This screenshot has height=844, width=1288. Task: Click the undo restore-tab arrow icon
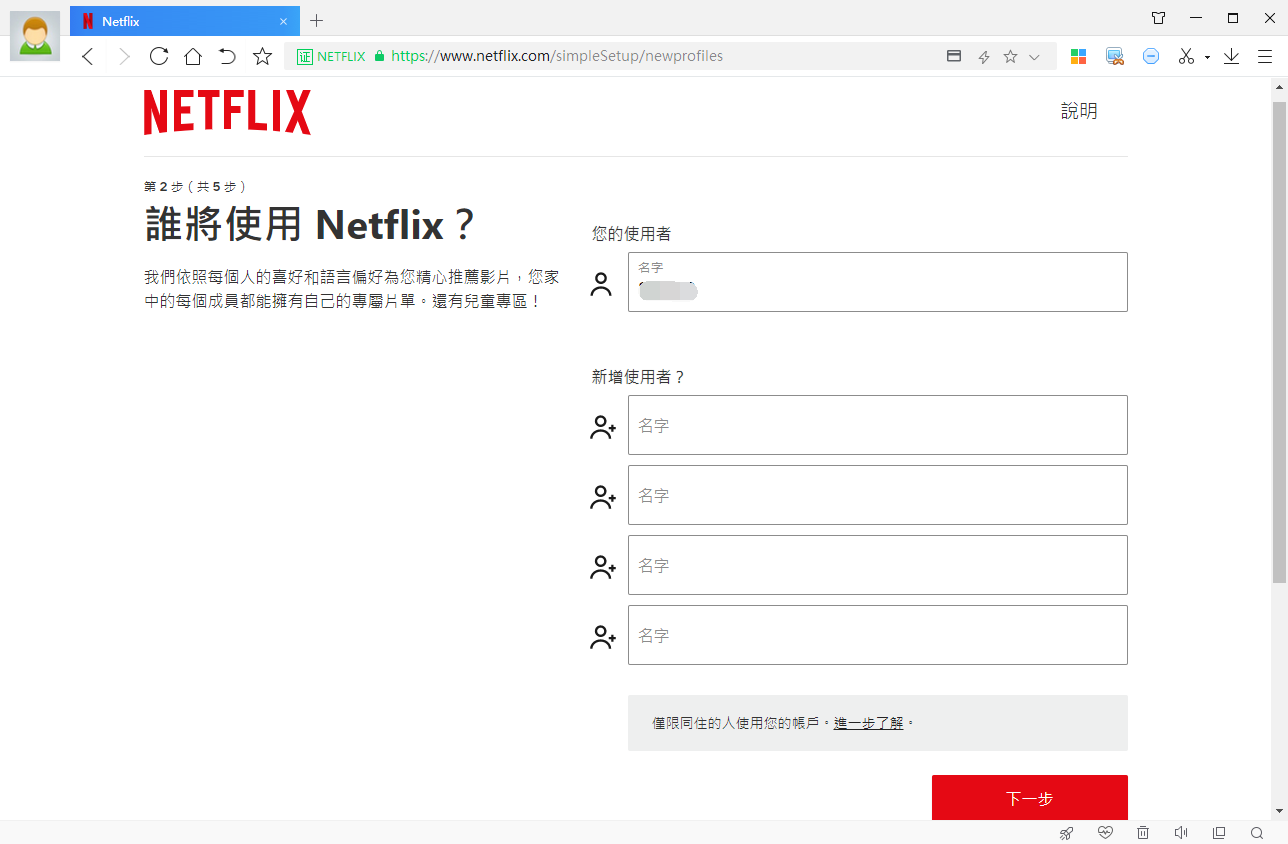pos(227,56)
